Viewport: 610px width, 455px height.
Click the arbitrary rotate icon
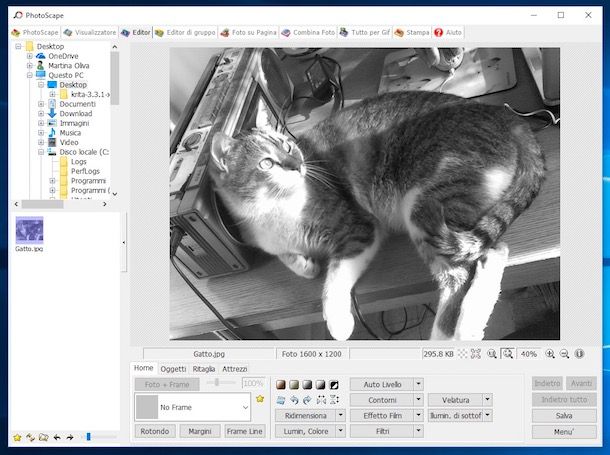(280, 400)
